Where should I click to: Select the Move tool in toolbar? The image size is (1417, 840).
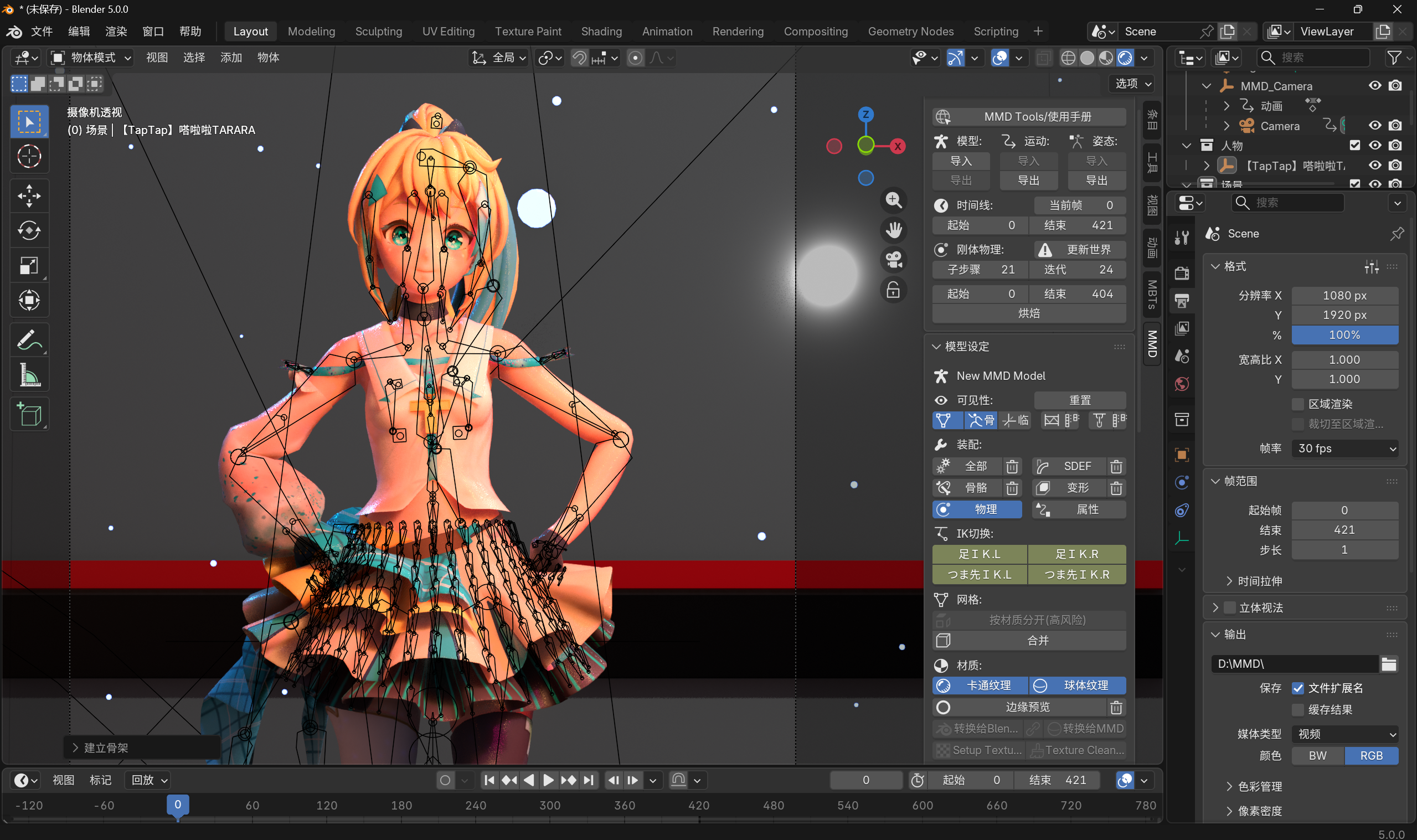click(29, 197)
